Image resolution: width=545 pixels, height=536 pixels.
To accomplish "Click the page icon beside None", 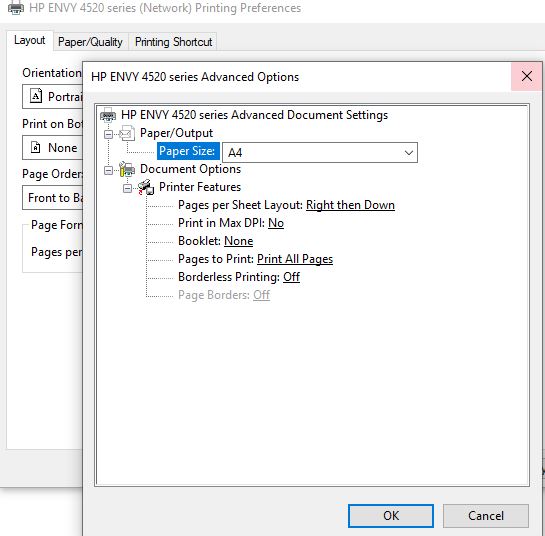I will pos(35,147).
